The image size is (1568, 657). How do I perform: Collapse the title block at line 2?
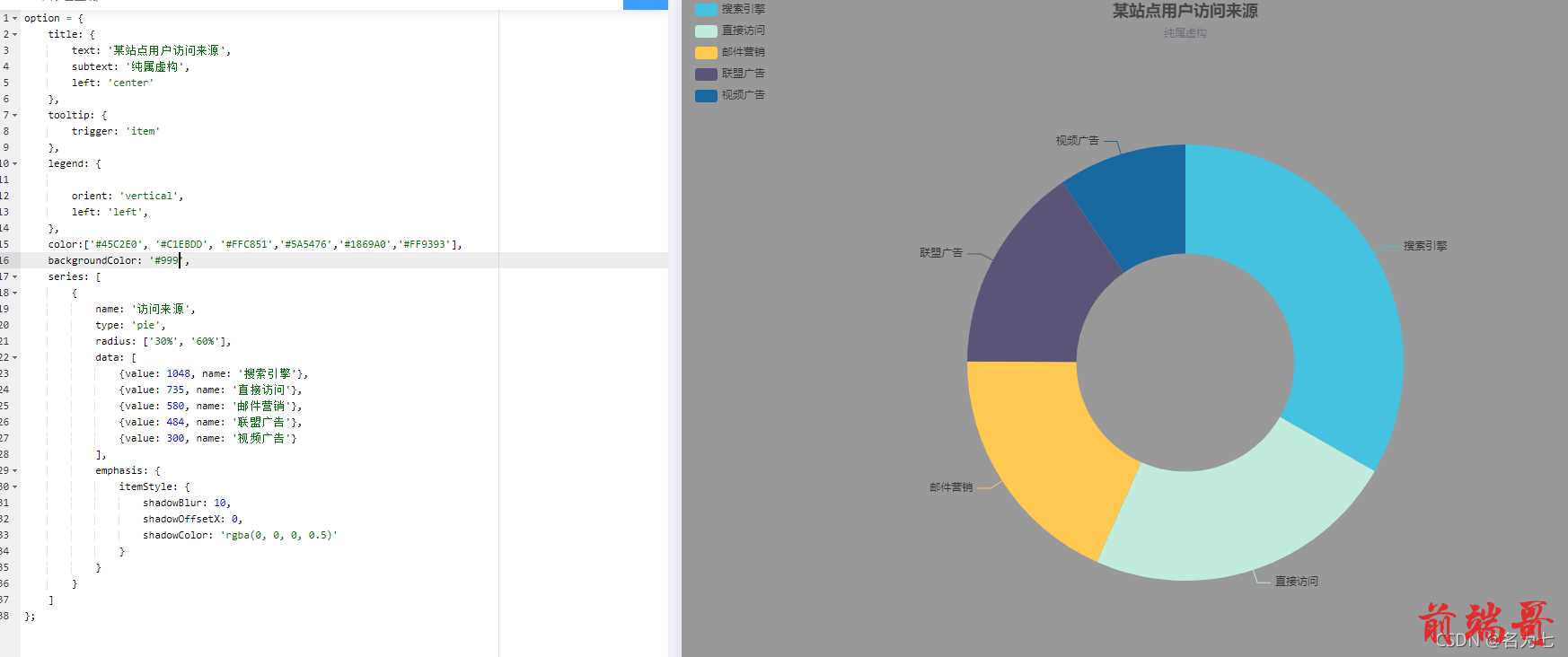point(14,34)
